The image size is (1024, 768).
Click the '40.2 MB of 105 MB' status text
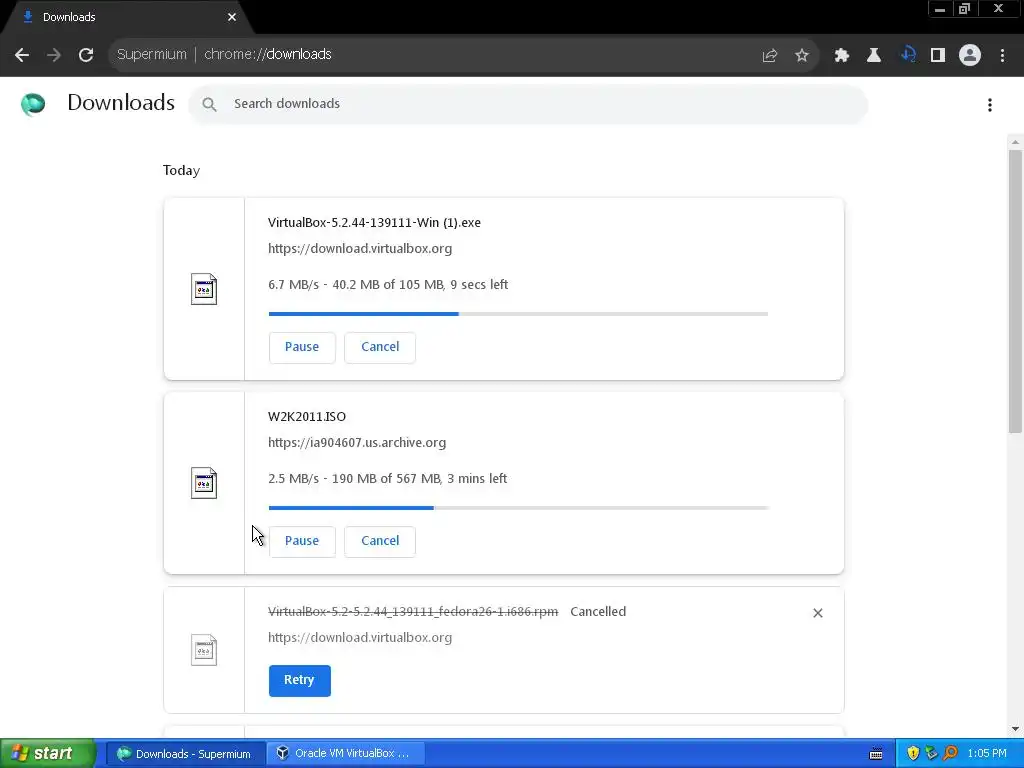pos(388,285)
